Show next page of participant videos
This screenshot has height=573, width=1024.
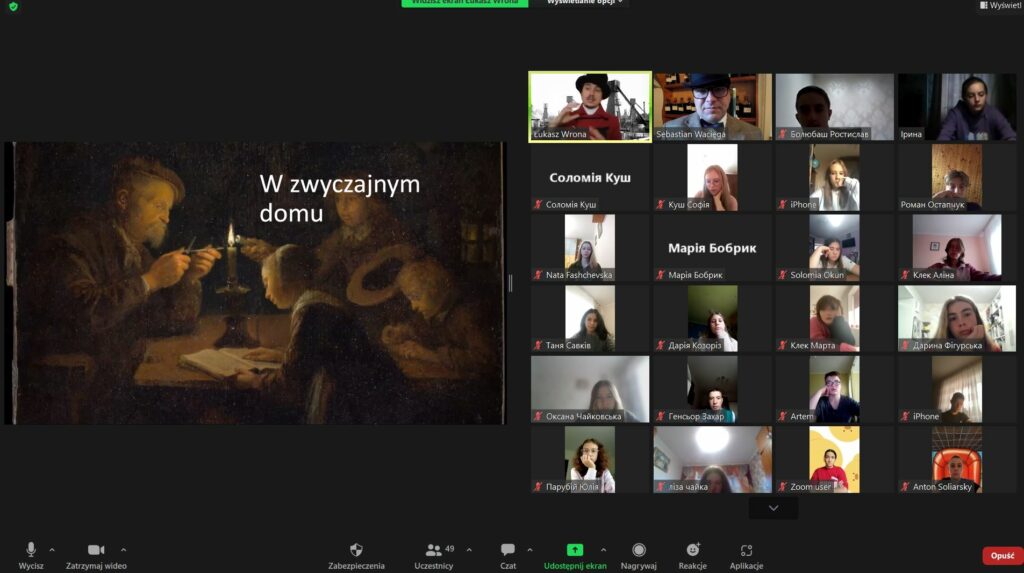773,508
